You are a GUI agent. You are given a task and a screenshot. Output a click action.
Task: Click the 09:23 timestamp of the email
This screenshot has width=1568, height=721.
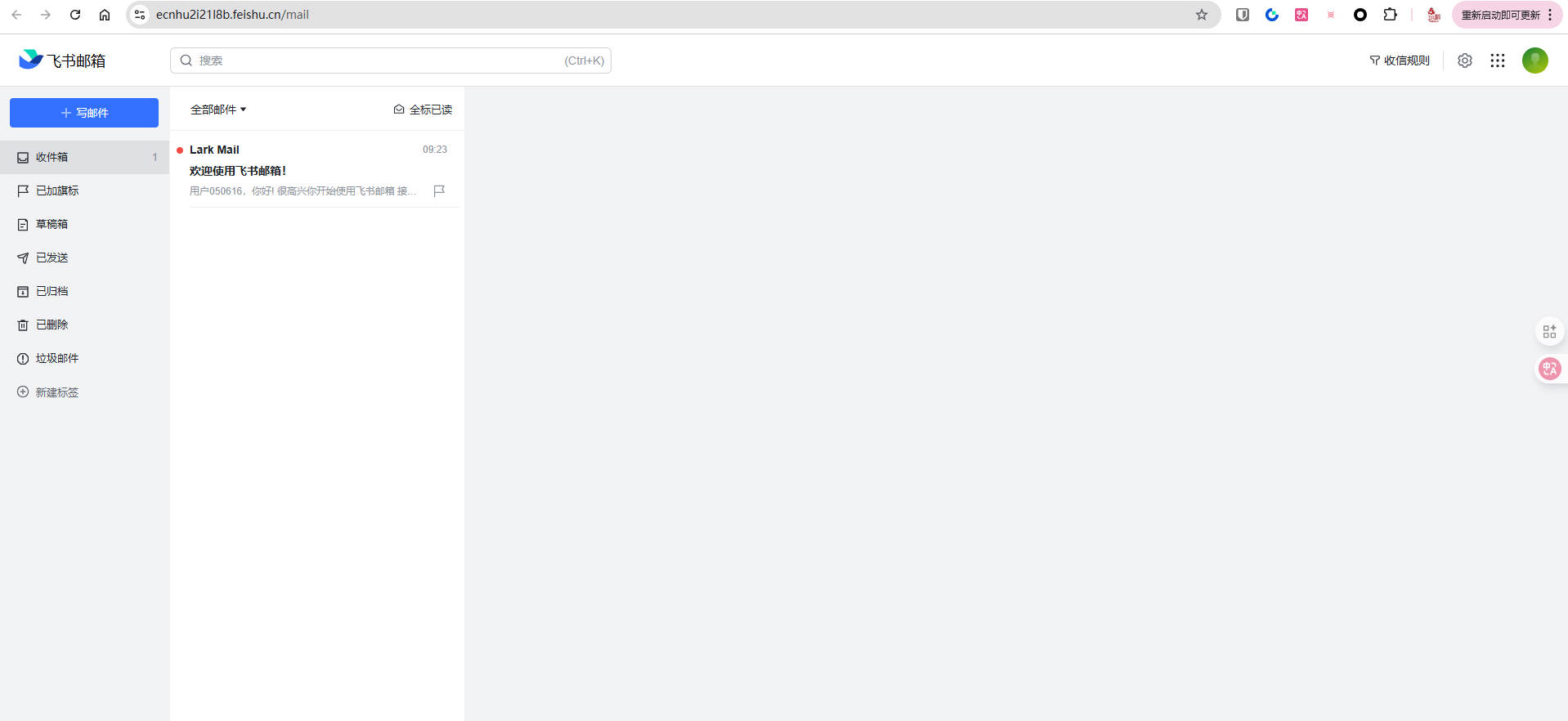(435, 150)
